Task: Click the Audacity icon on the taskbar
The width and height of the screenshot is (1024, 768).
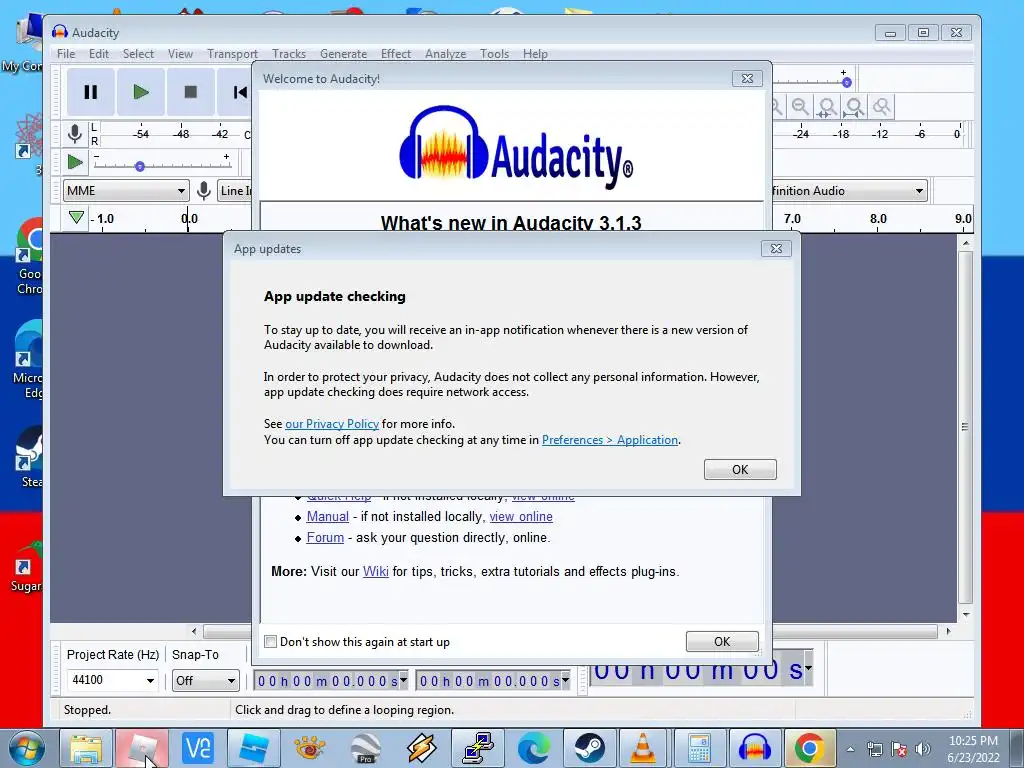Action: pos(754,748)
